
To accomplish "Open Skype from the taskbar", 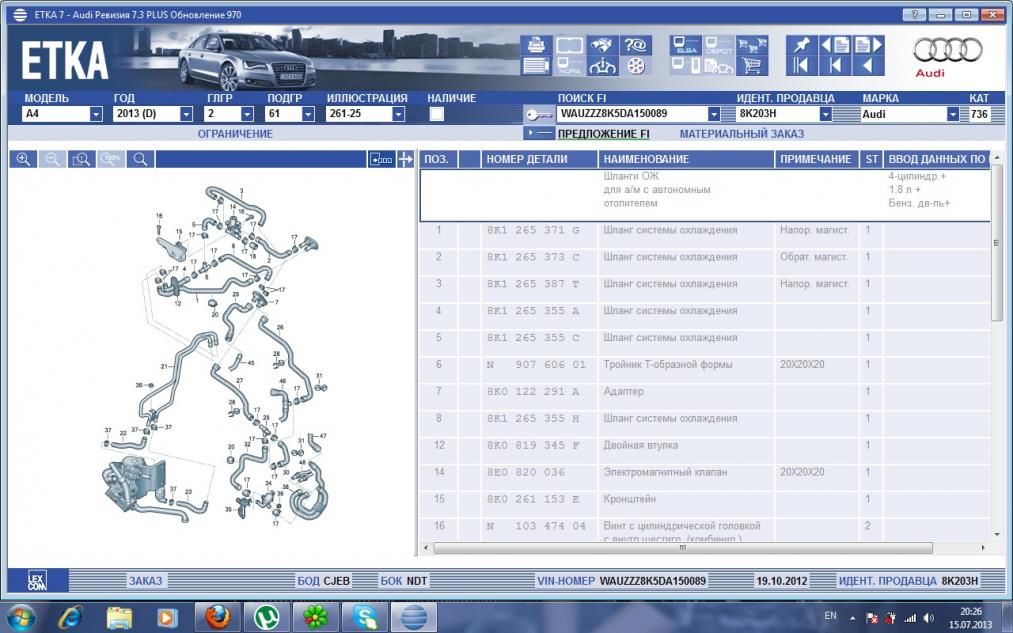I will tap(364, 617).
